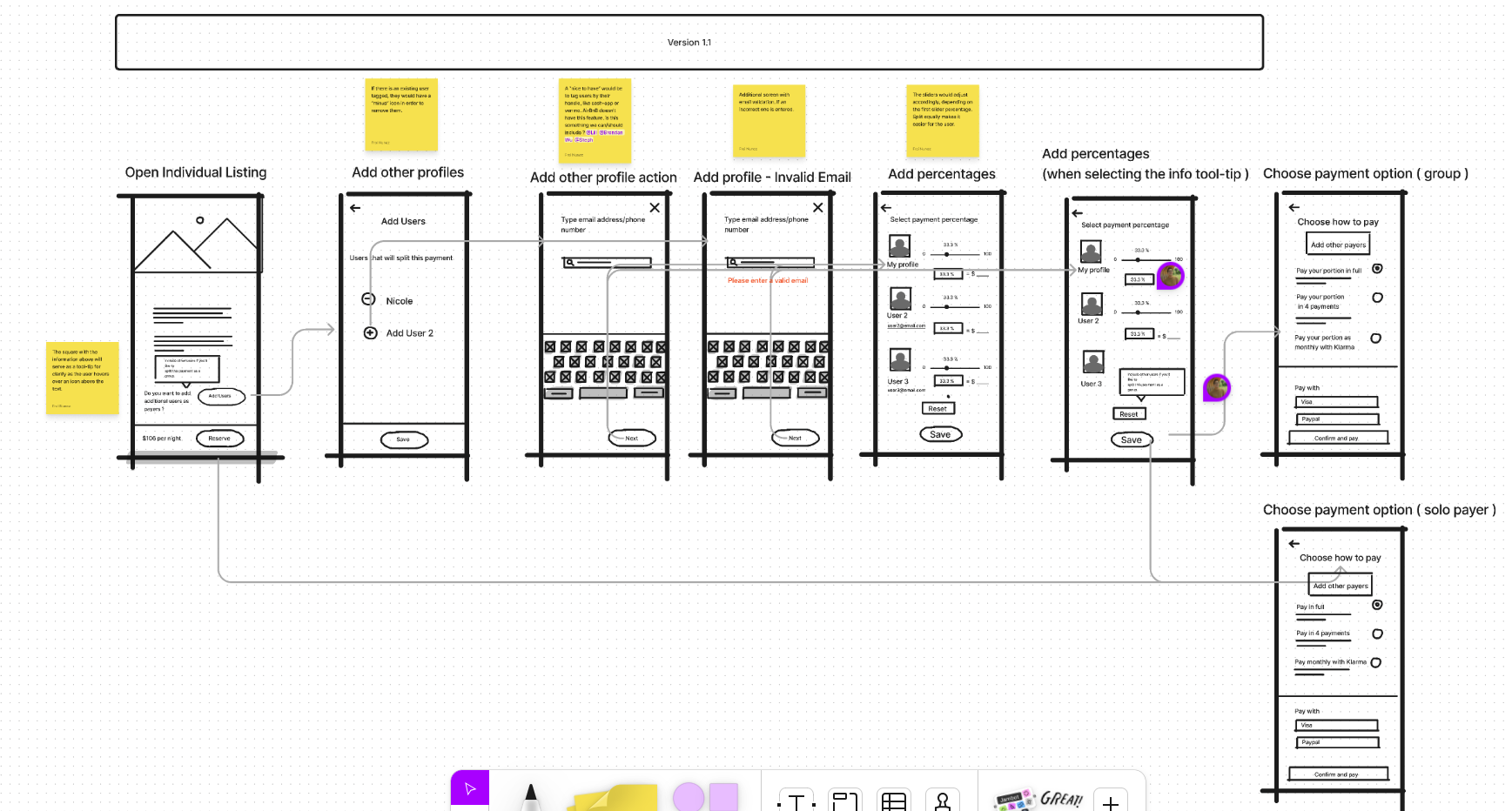The height and width of the screenshot is (811, 1512).
Task: Select solo payer Pay in full radio
Action: (x=1377, y=605)
